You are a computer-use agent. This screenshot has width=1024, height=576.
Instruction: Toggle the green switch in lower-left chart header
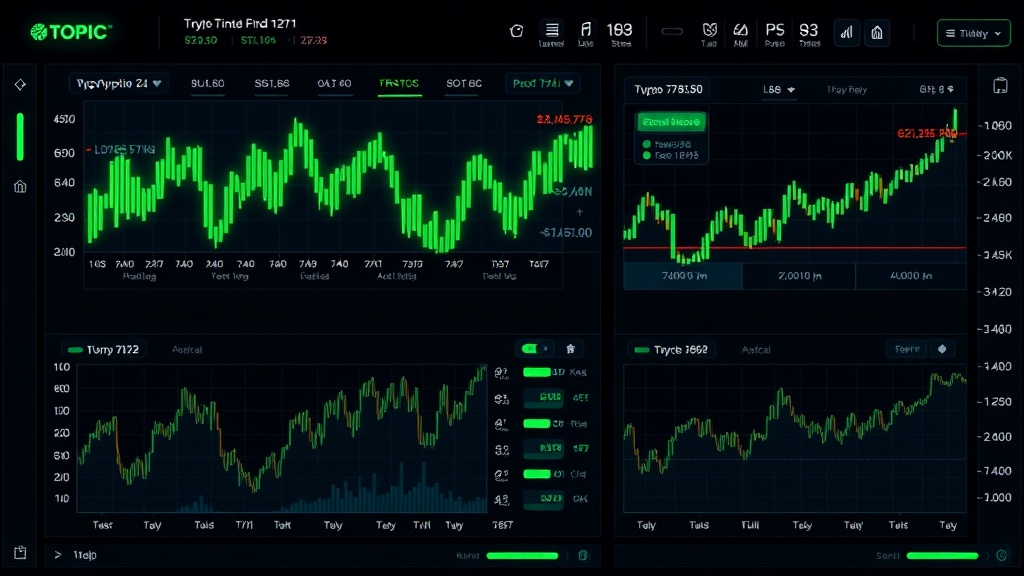(530, 349)
